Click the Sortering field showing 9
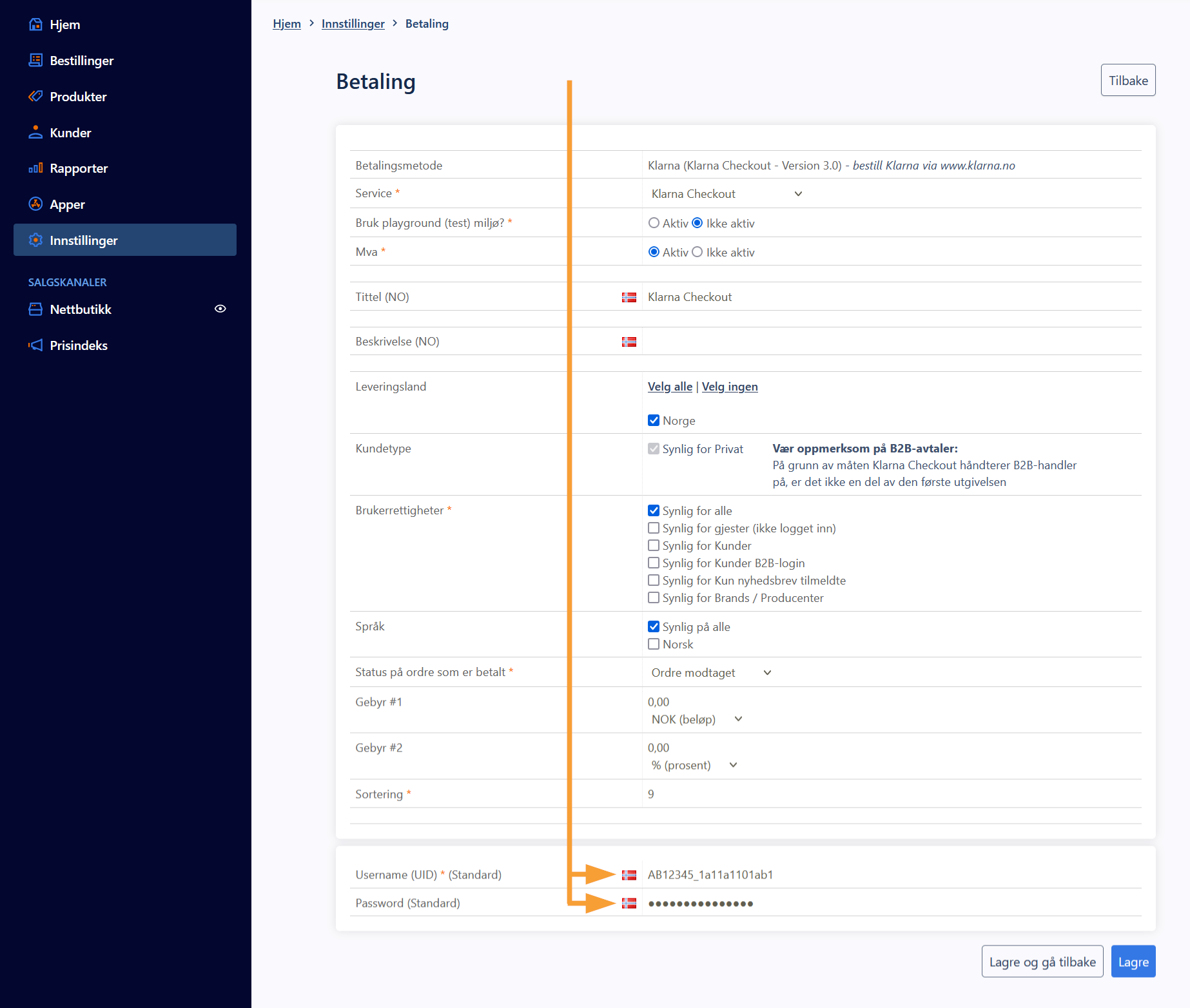The width and height of the screenshot is (1190, 1008). [892, 794]
